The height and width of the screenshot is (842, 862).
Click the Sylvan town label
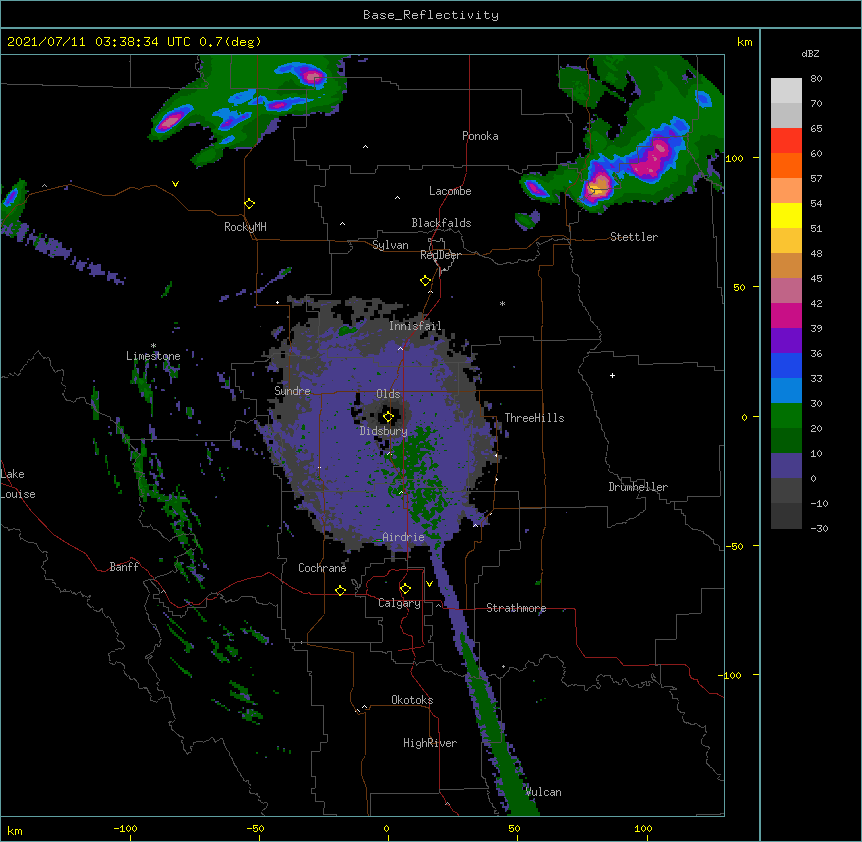point(390,245)
